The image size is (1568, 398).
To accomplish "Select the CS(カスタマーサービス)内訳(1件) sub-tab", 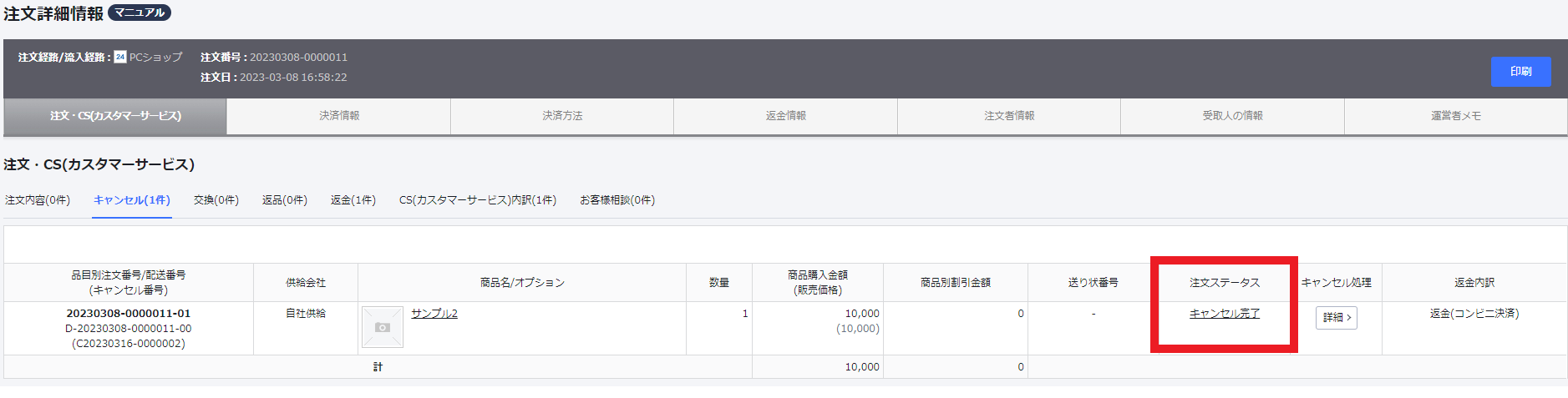I will [478, 200].
